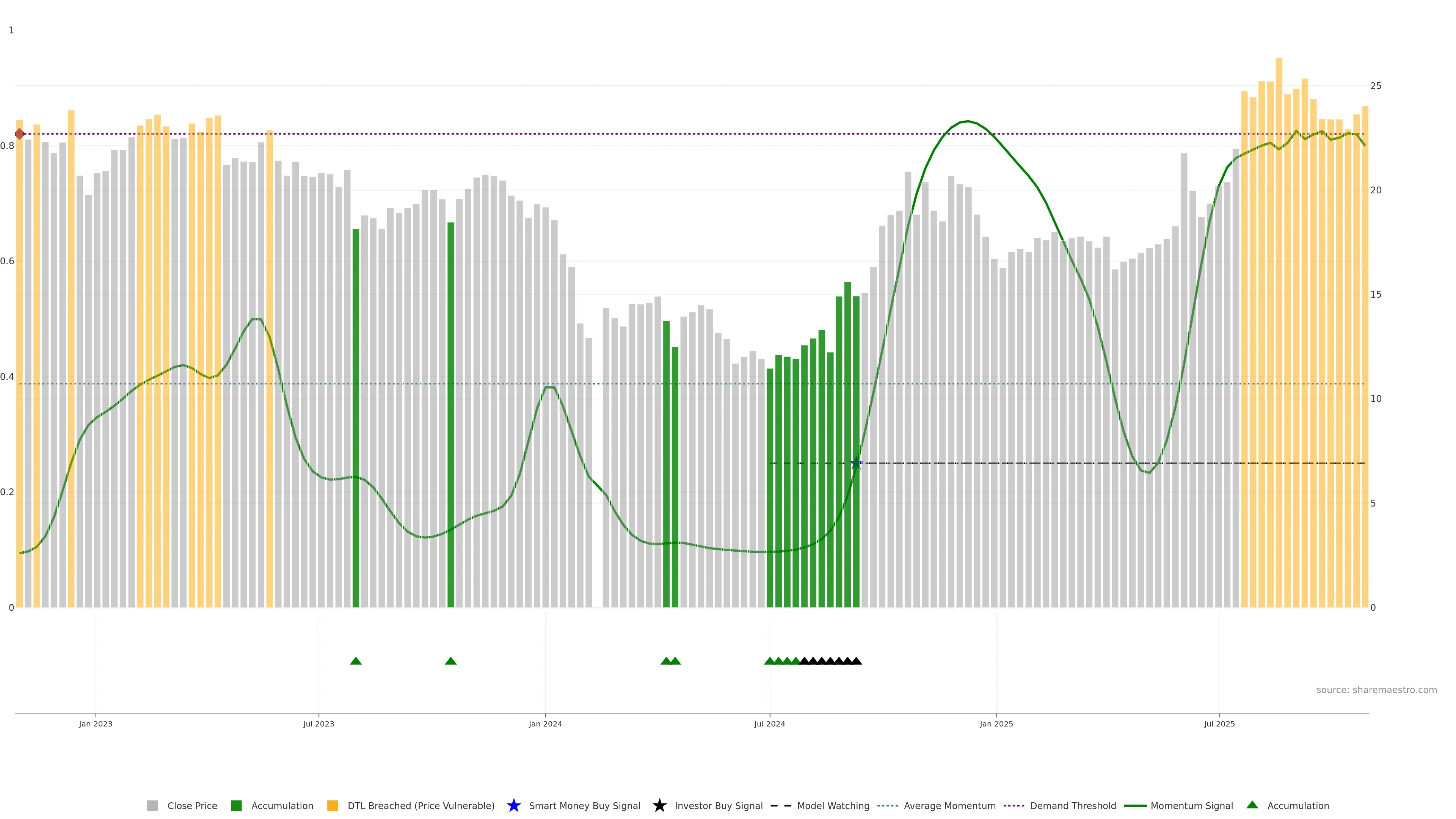Viewport: 1456px width, 819px height.
Task: Click the red diamond marker on Demand Threshold
Action: point(20,134)
